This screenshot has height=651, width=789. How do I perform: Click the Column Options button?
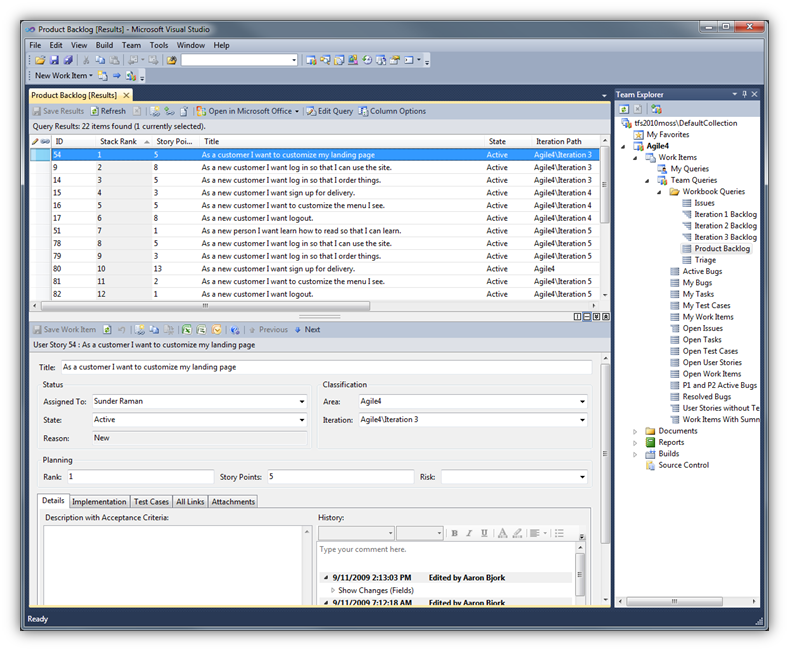[x=392, y=111]
